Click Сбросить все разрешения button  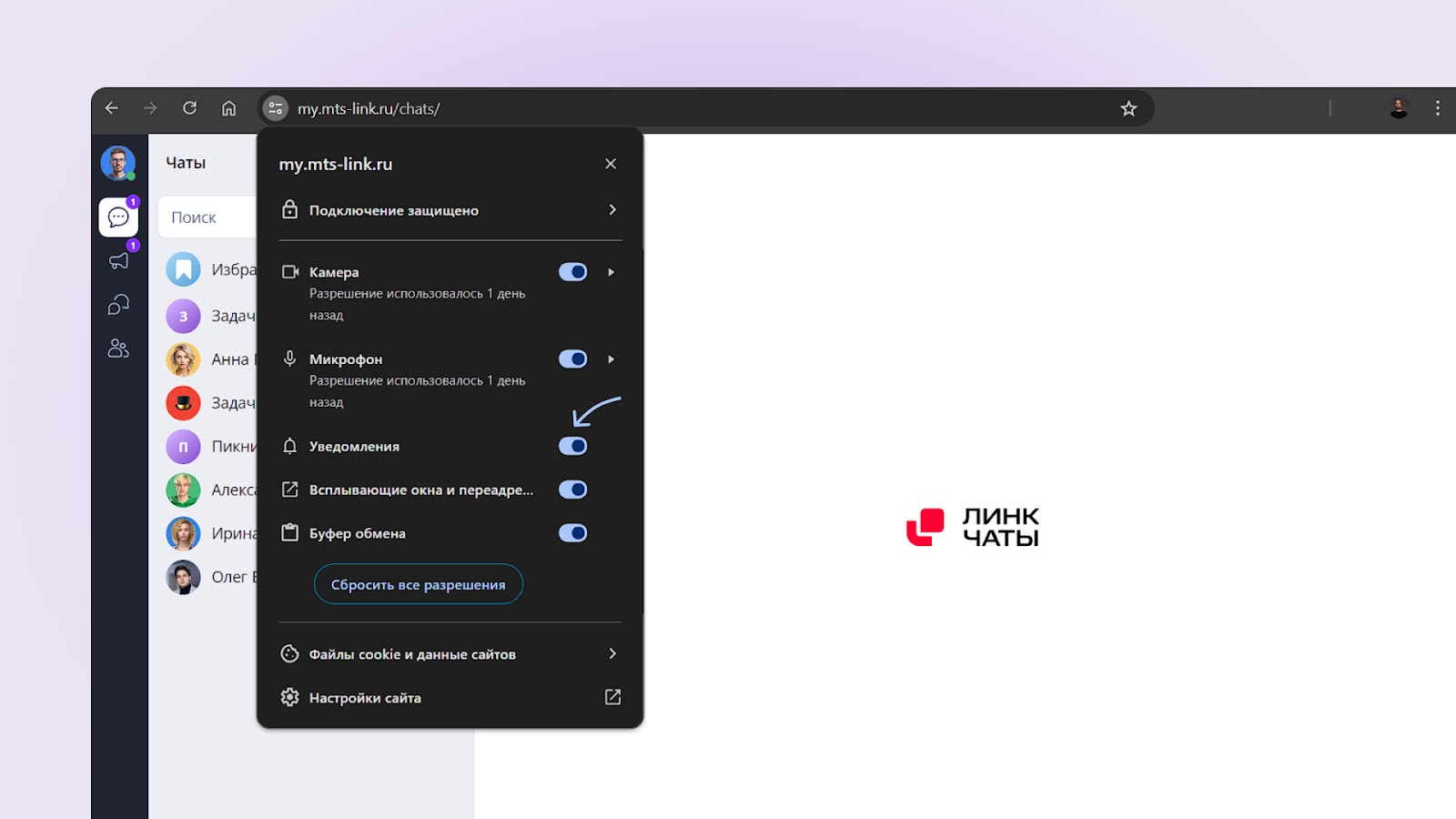419,584
